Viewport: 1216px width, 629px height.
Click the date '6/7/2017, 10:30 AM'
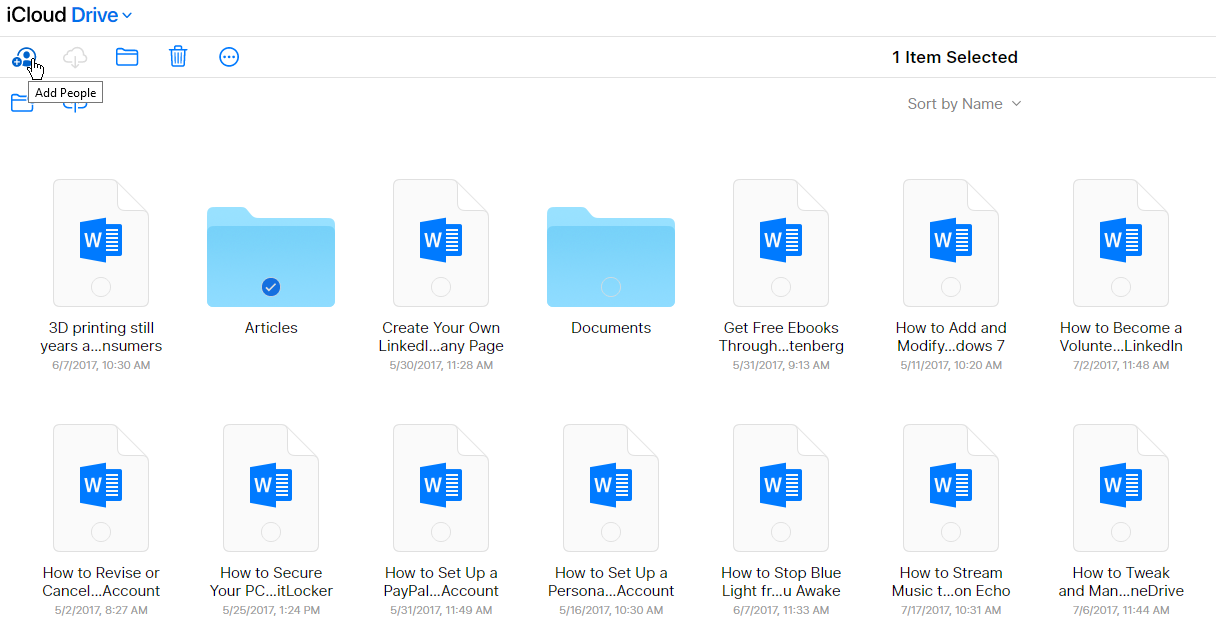tap(101, 365)
